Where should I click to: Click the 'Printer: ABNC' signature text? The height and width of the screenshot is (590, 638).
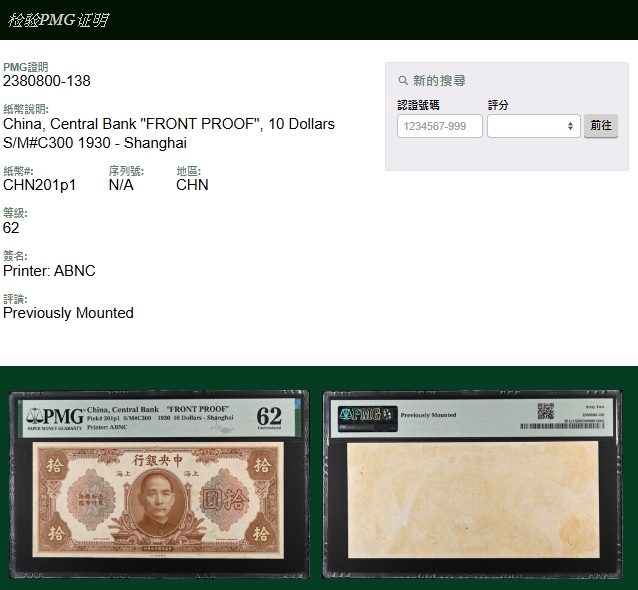49,271
